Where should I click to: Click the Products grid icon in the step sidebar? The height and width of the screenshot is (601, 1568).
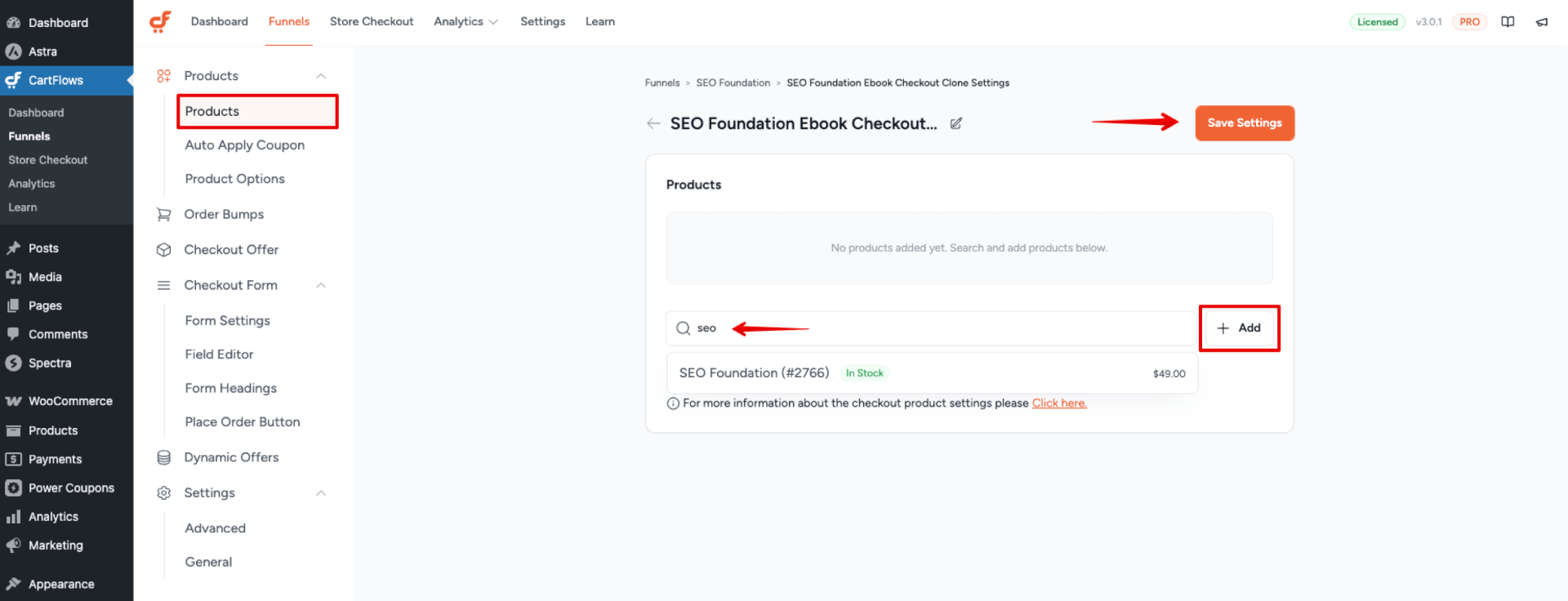point(164,76)
